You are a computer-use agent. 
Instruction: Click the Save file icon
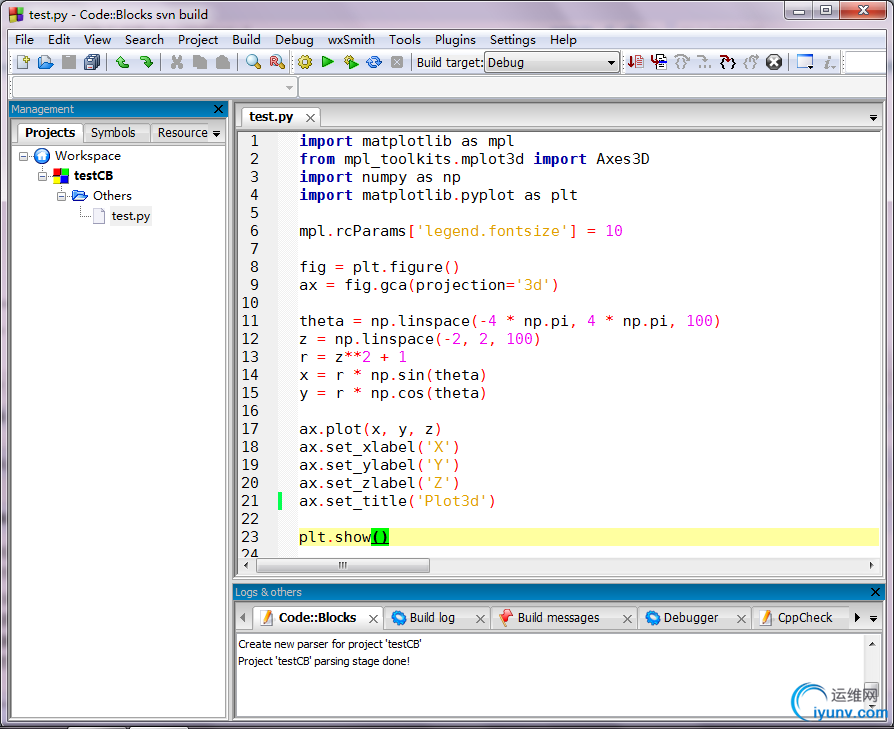coord(69,62)
